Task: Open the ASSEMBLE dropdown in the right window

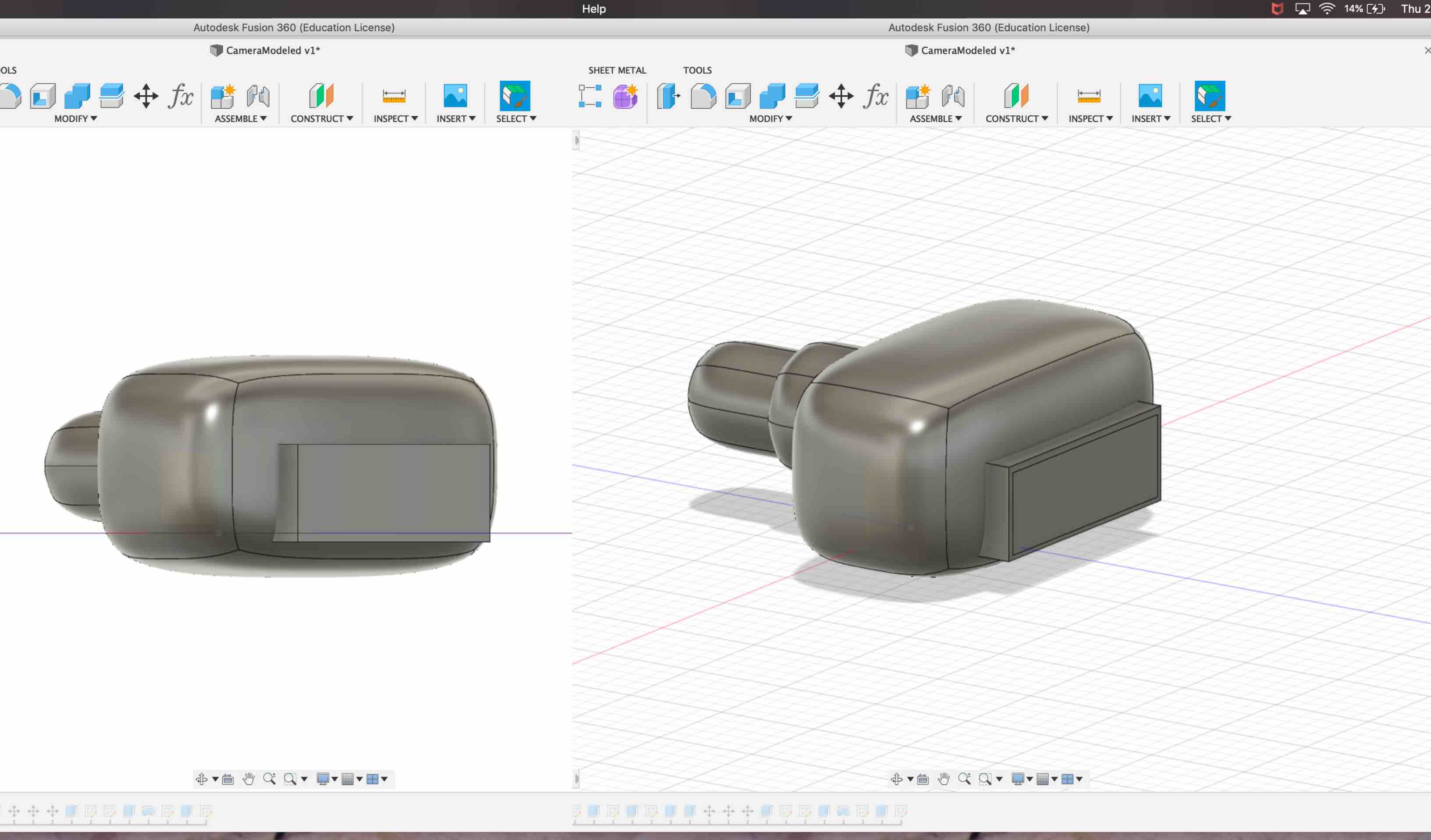Action: (935, 119)
